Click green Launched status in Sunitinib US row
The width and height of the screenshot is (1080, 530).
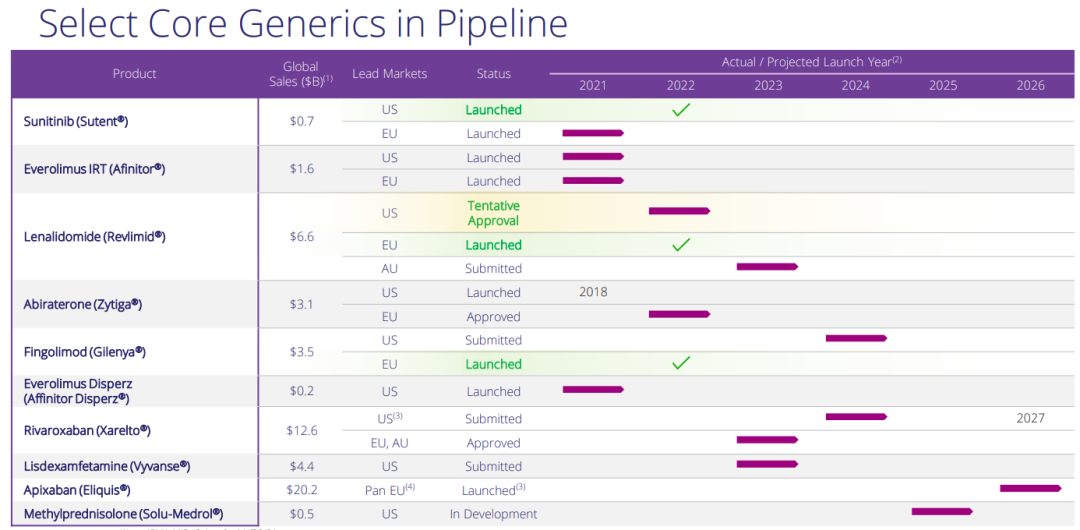point(493,109)
